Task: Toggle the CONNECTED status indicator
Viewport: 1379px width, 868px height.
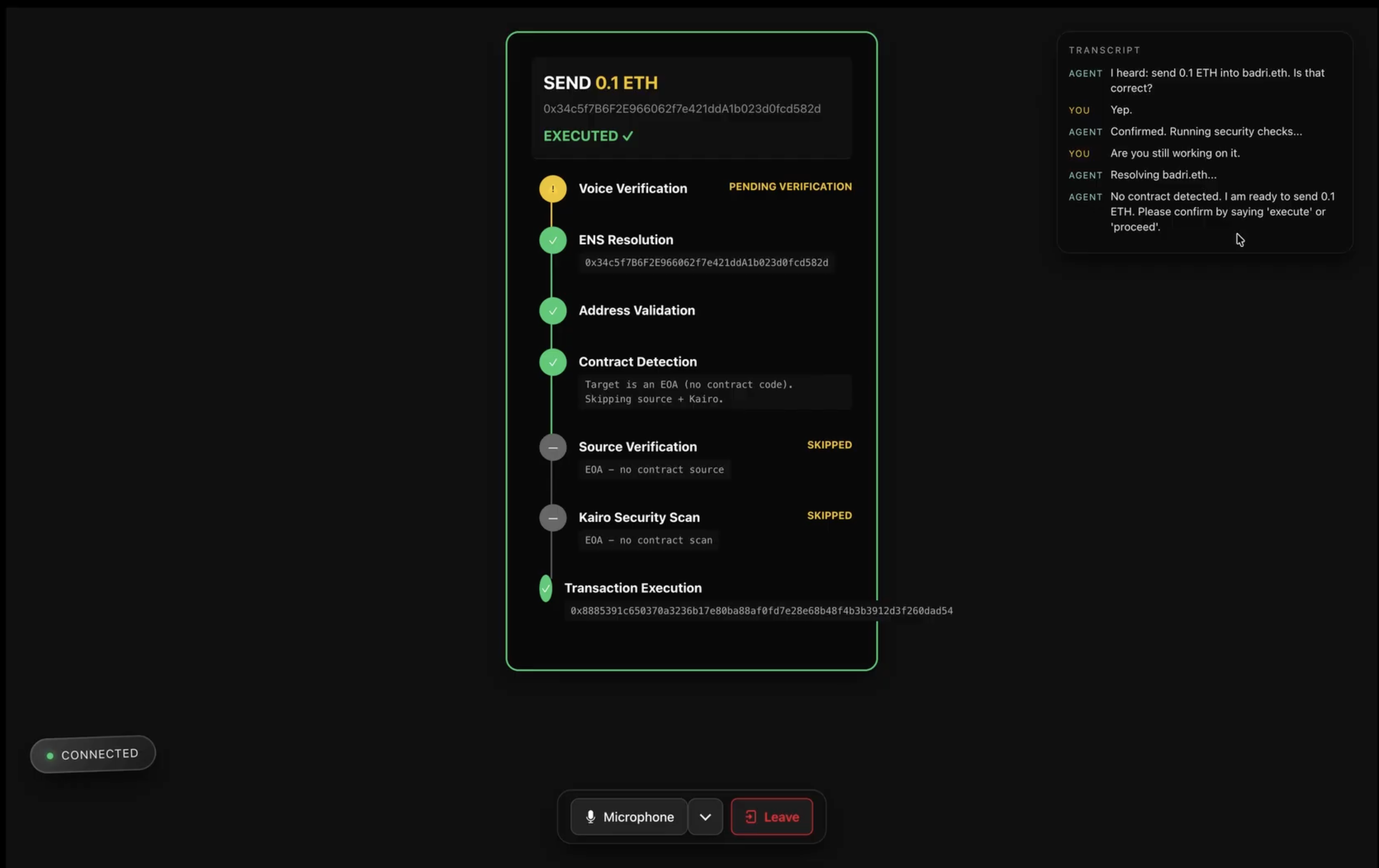Action: coord(92,753)
